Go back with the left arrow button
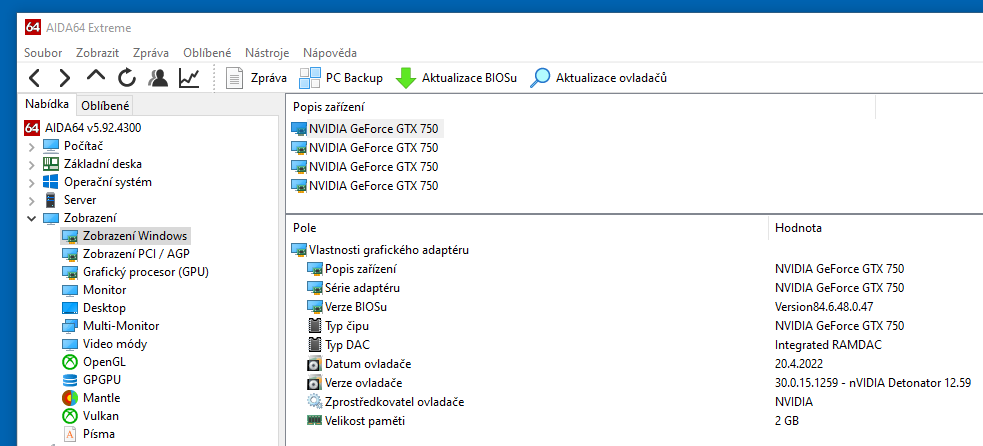The height and width of the screenshot is (446, 983). click(35, 78)
